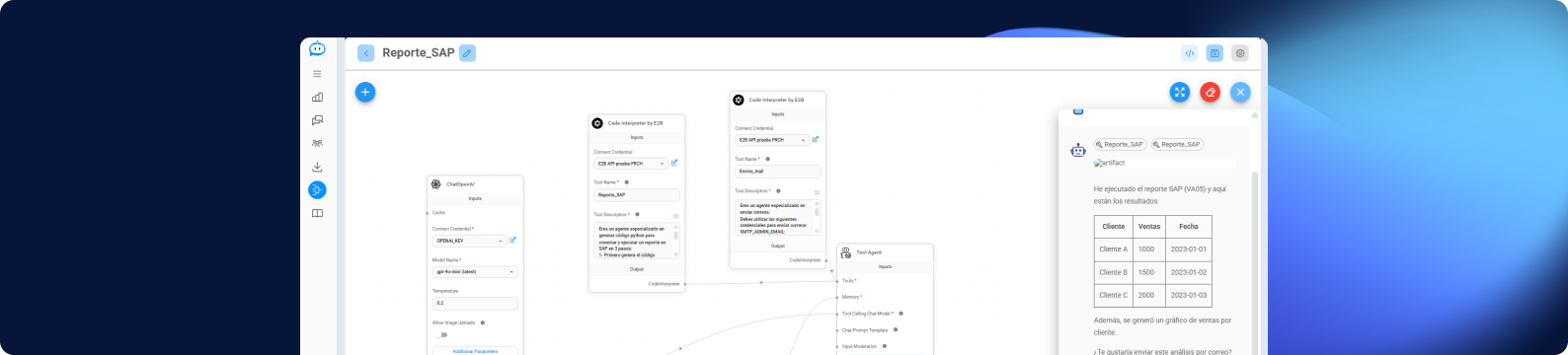Expand Tool Description on Reporte_SAP node
The width and height of the screenshot is (1568, 355).
[676, 215]
